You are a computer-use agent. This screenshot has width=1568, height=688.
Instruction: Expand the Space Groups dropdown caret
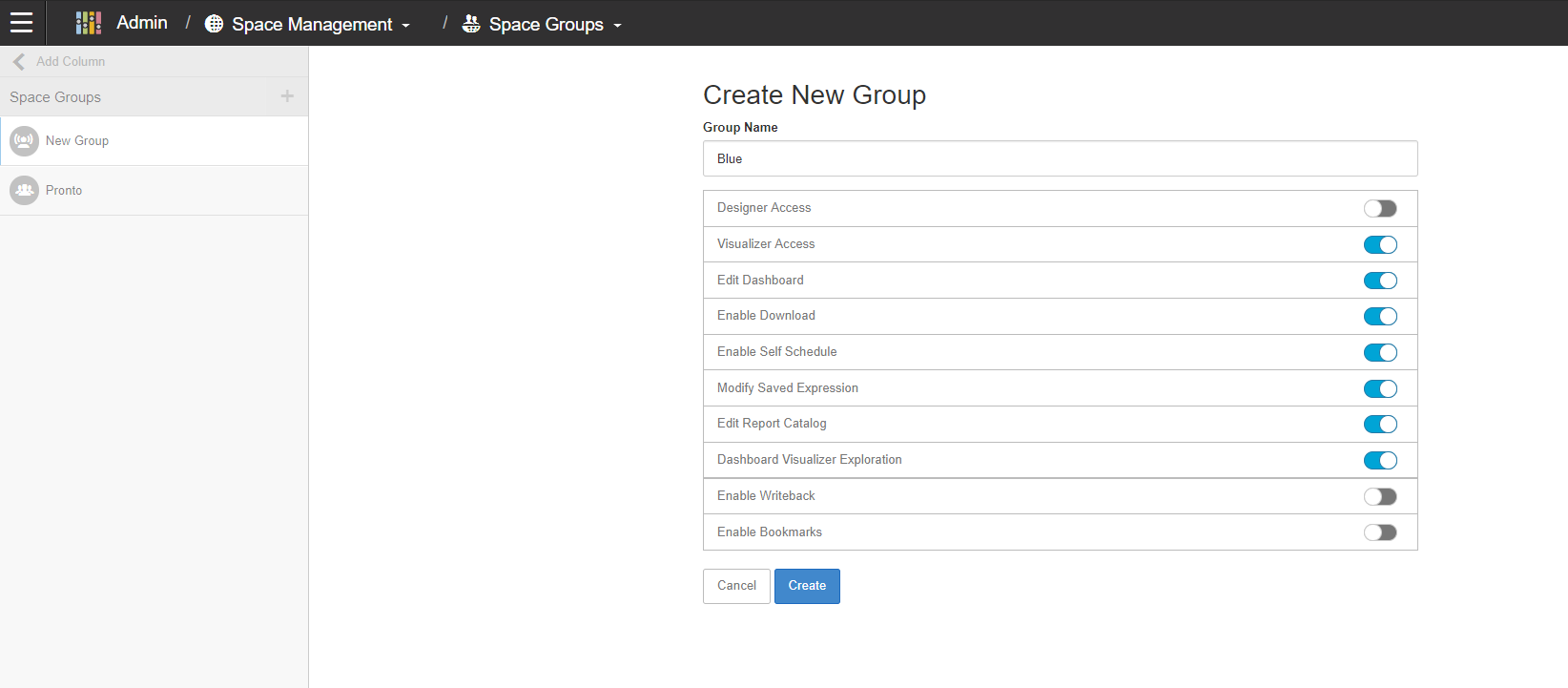click(618, 26)
